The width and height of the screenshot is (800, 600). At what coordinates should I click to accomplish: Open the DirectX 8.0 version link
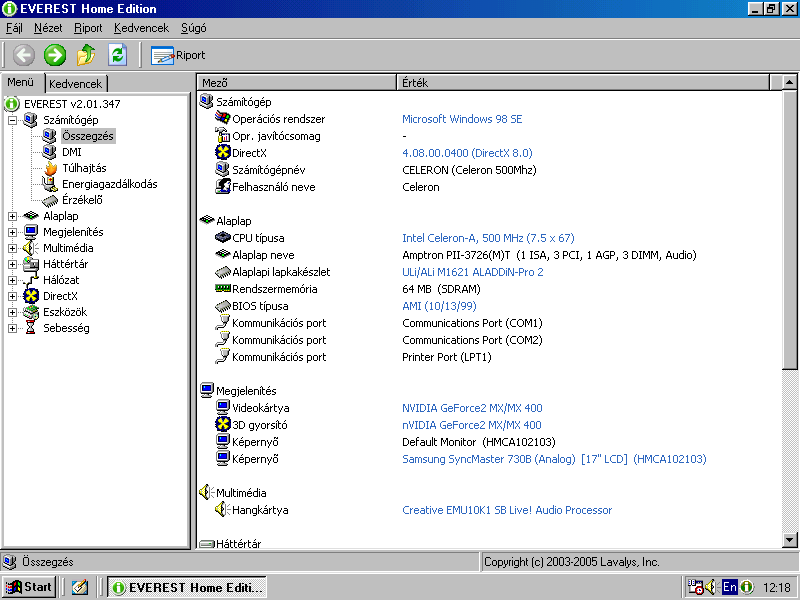[467, 153]
